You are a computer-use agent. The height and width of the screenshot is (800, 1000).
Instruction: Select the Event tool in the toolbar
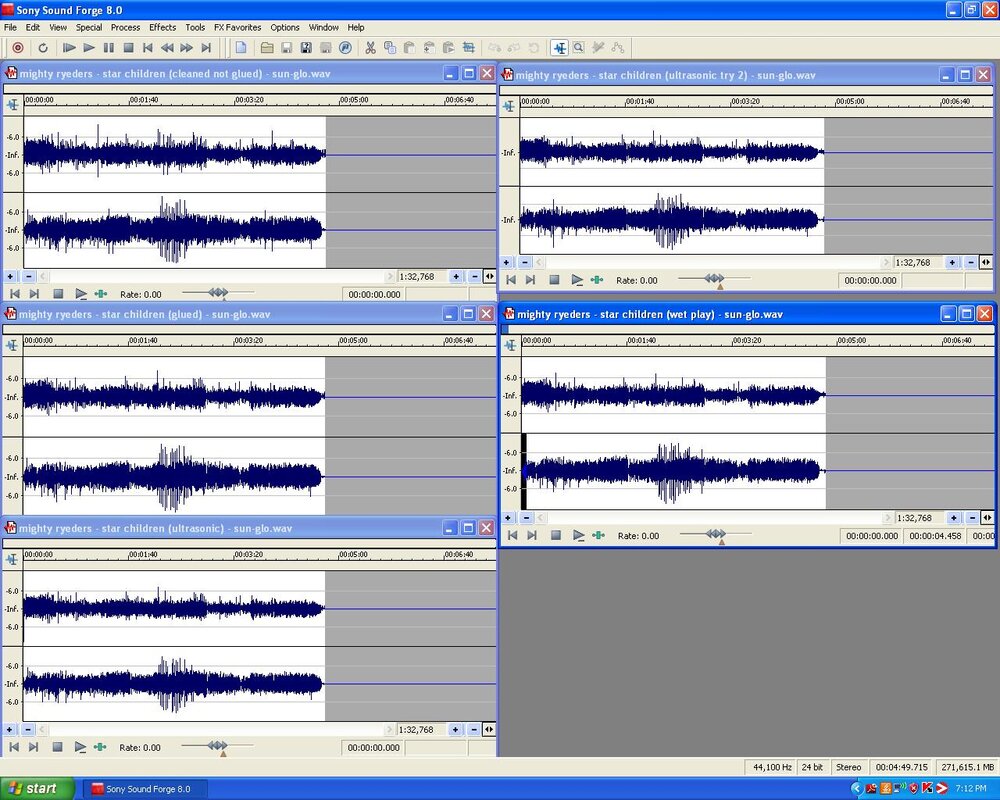click(617, 48)
